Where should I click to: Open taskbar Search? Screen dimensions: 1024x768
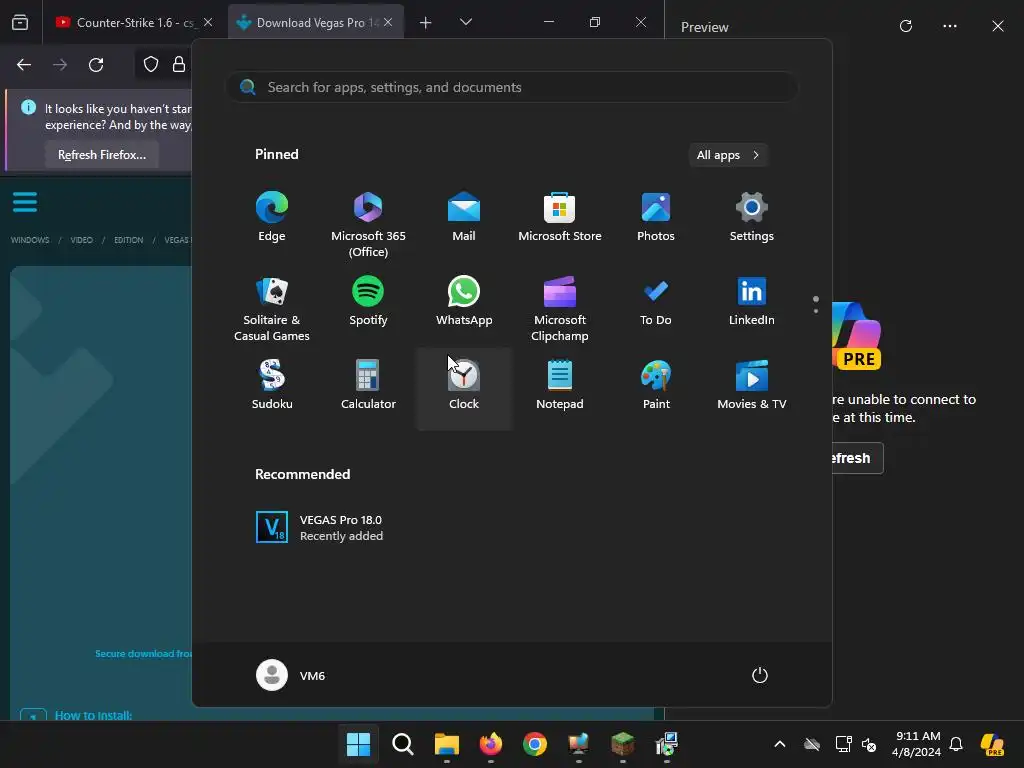point(402,744)
